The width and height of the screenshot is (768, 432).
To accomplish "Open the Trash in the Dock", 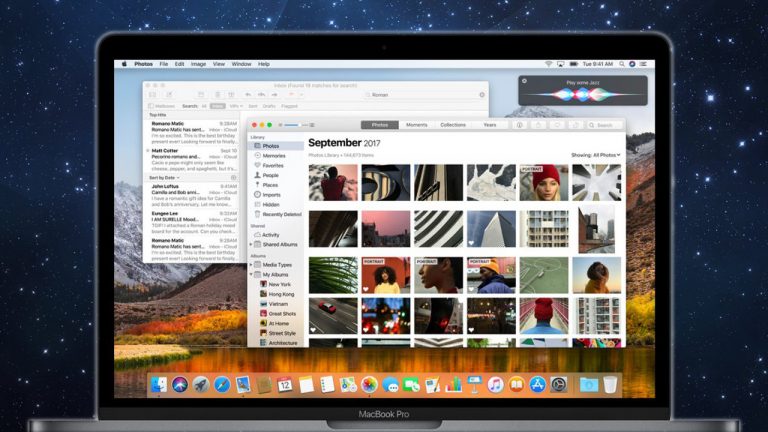I will [x=610, y=384].
